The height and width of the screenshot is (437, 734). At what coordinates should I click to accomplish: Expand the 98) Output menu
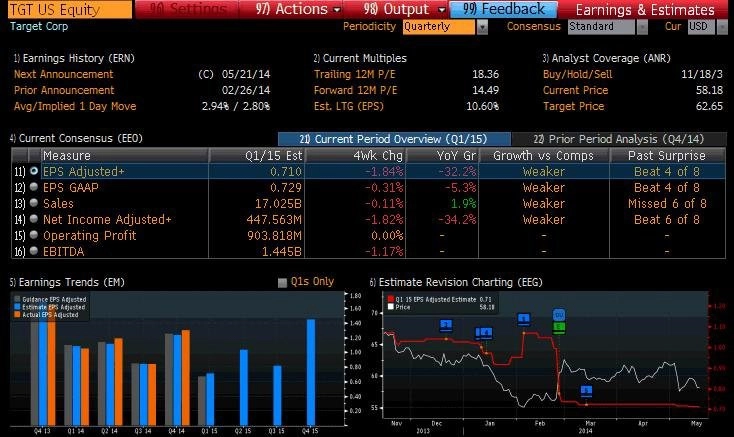point(404,9)
